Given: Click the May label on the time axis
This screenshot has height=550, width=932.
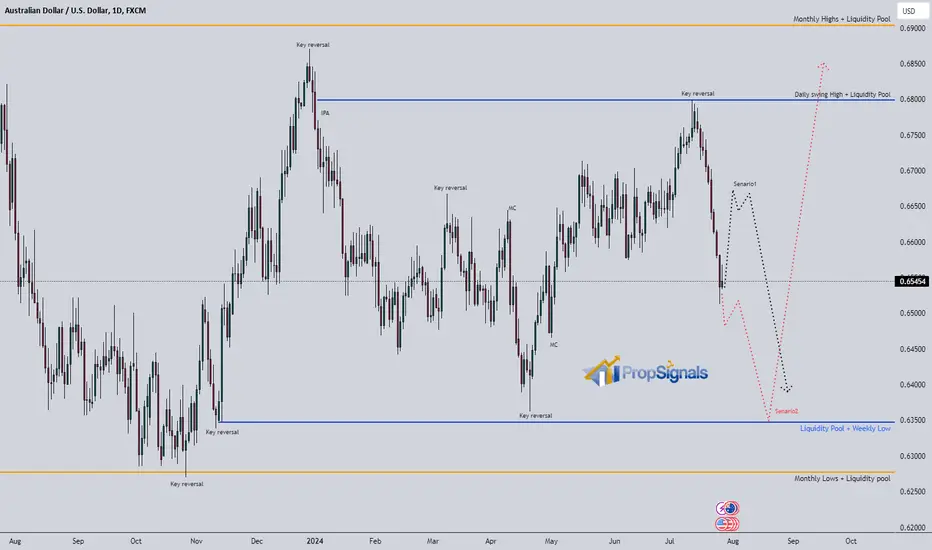Looking at the screenshot, I should (551, 541).
